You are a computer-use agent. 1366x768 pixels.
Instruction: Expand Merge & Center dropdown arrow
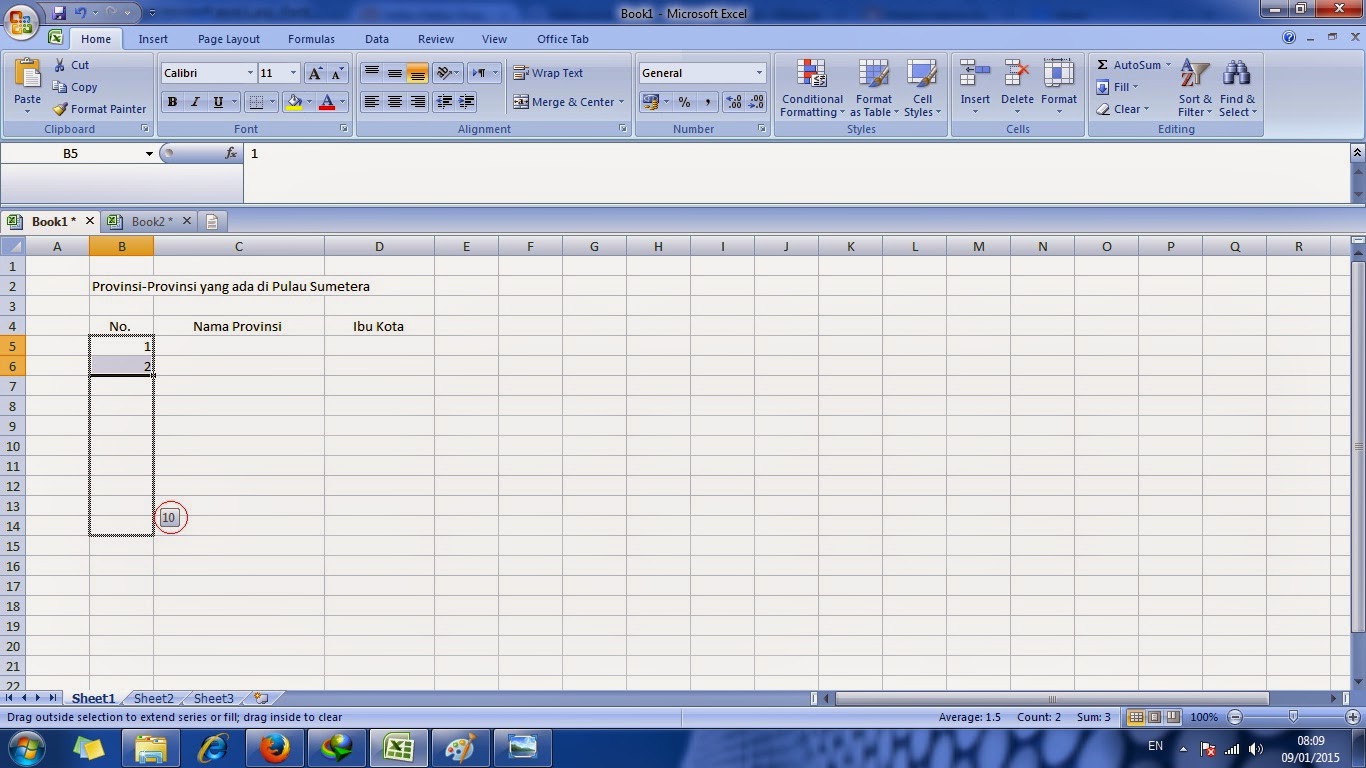click(621, 102)
